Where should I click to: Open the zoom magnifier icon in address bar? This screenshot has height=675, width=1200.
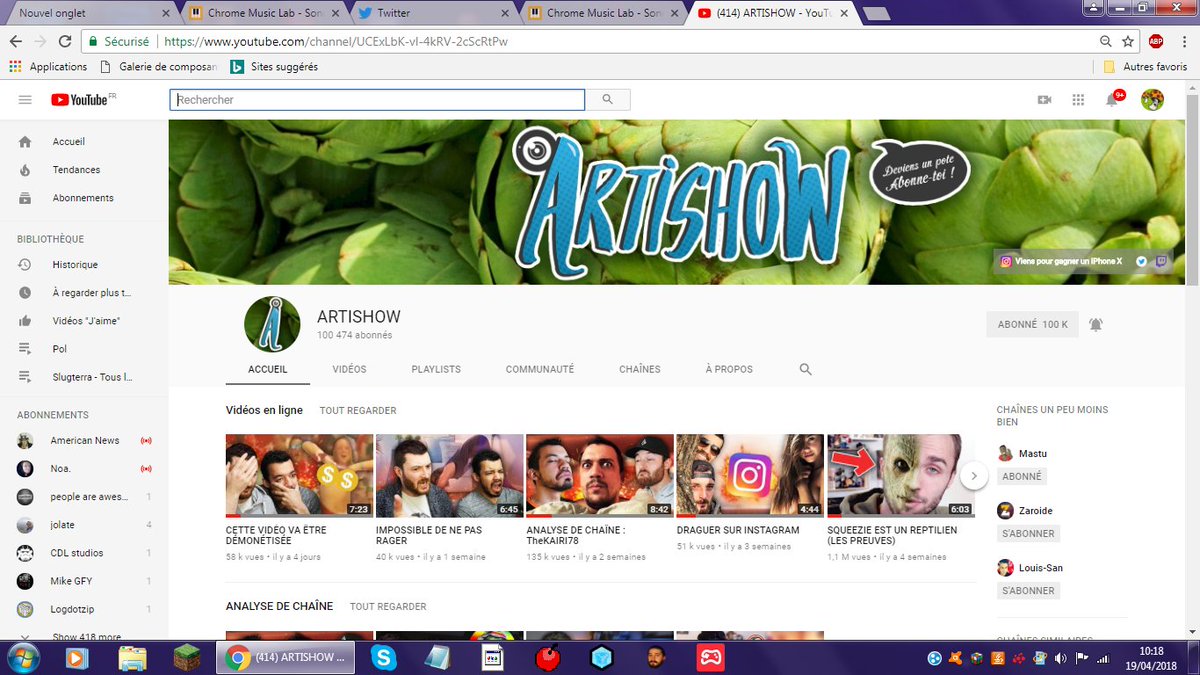[x=1105, y=42]
